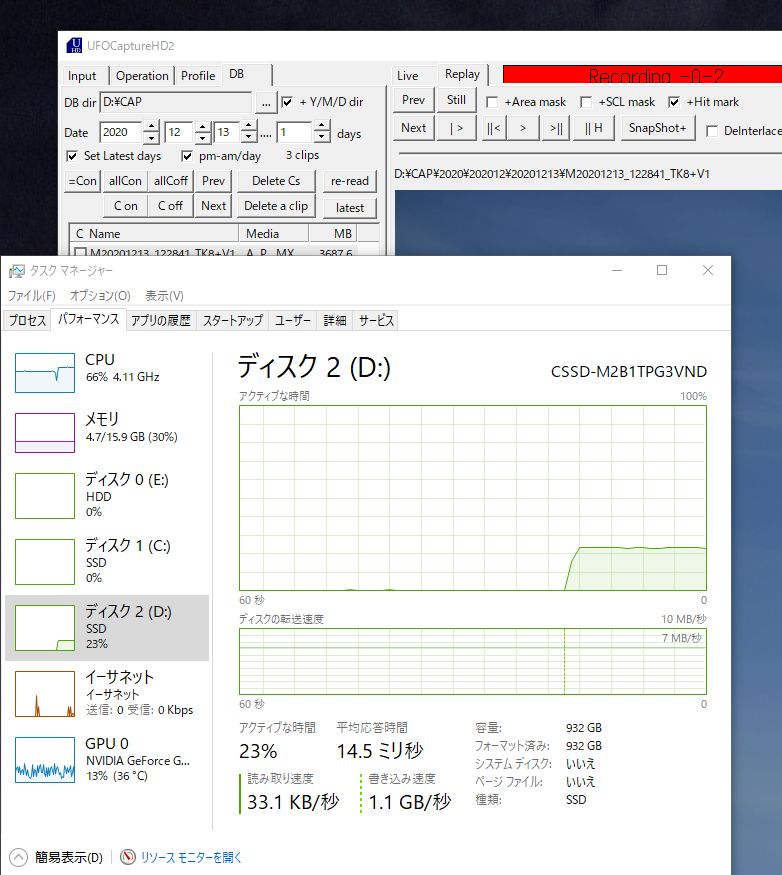This screenshot has width=782, height=875.
Task: Increase the year value with up arrow
Action: tap(151, 127)
